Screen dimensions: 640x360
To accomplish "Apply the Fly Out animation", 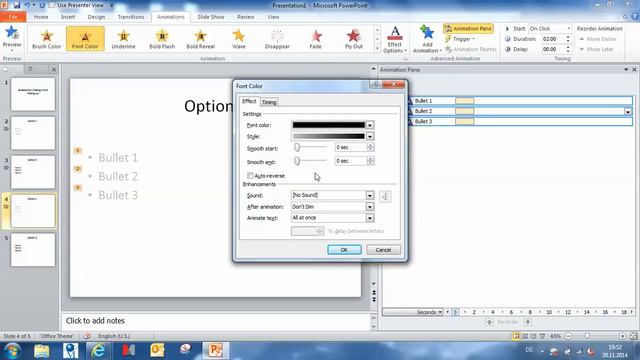I will [354, 39].
